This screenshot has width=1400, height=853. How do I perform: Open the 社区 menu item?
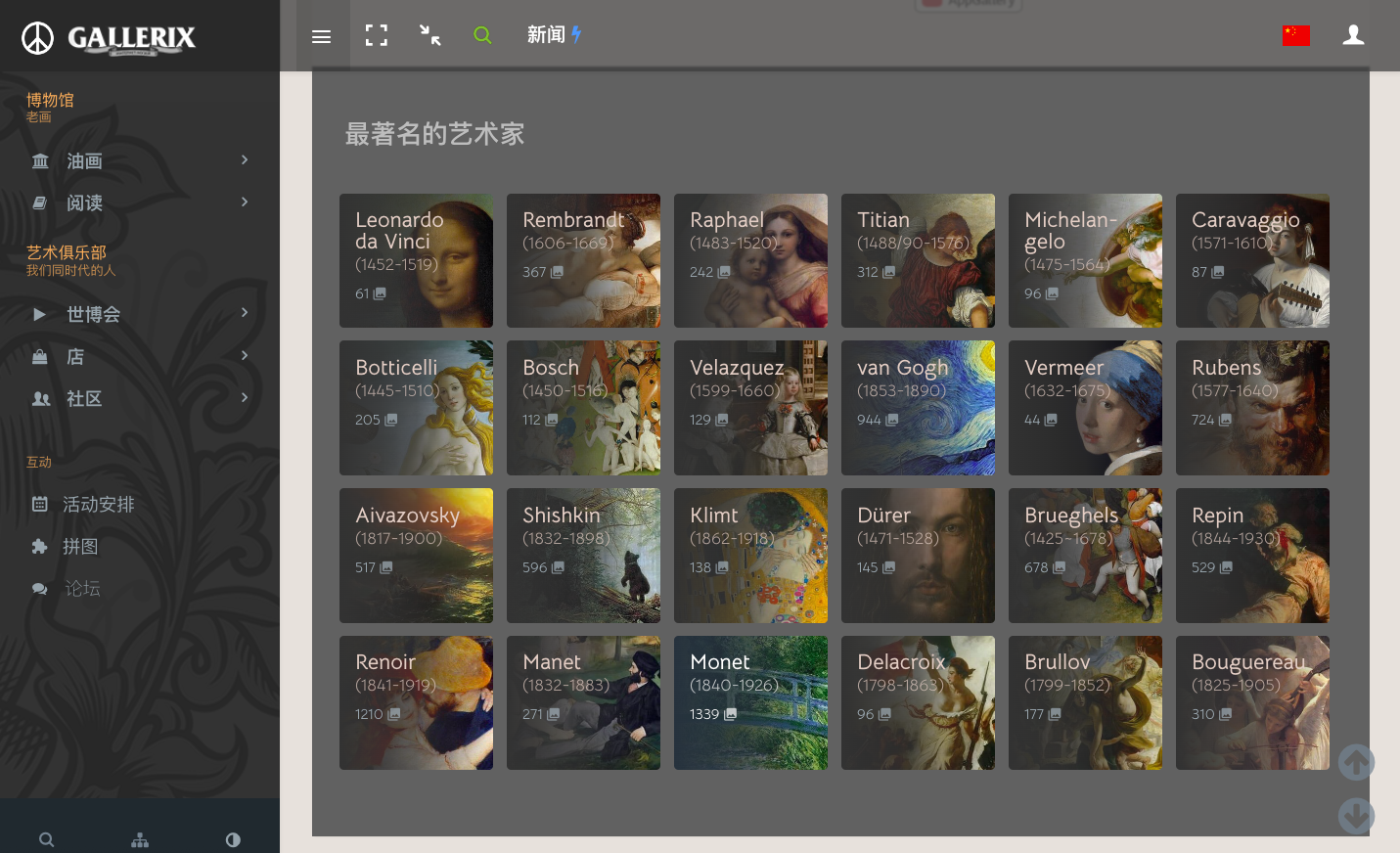pos(84,398)
